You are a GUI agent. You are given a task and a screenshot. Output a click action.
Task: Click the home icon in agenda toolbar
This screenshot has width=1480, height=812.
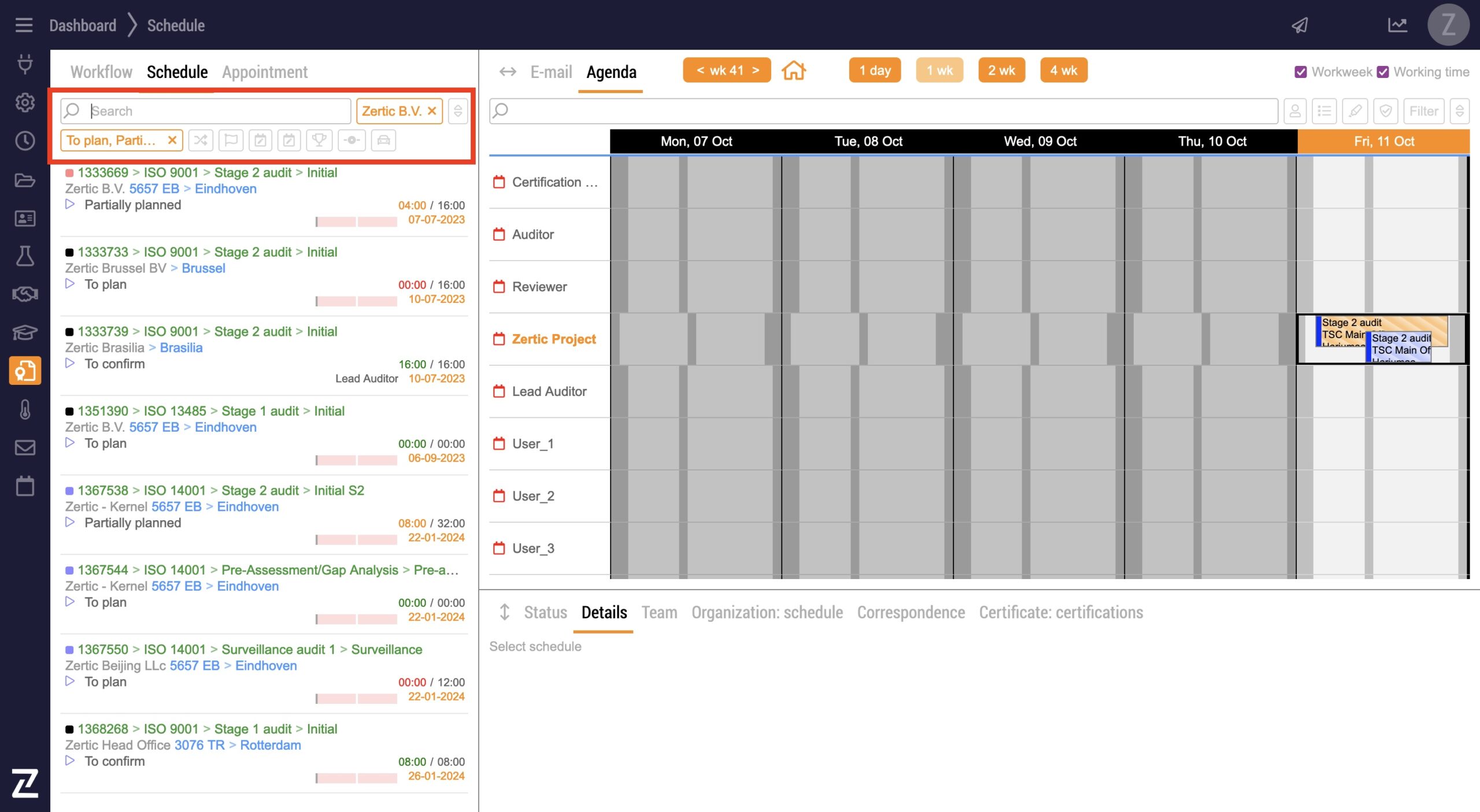pyautogui.click(x=793, y=71)
